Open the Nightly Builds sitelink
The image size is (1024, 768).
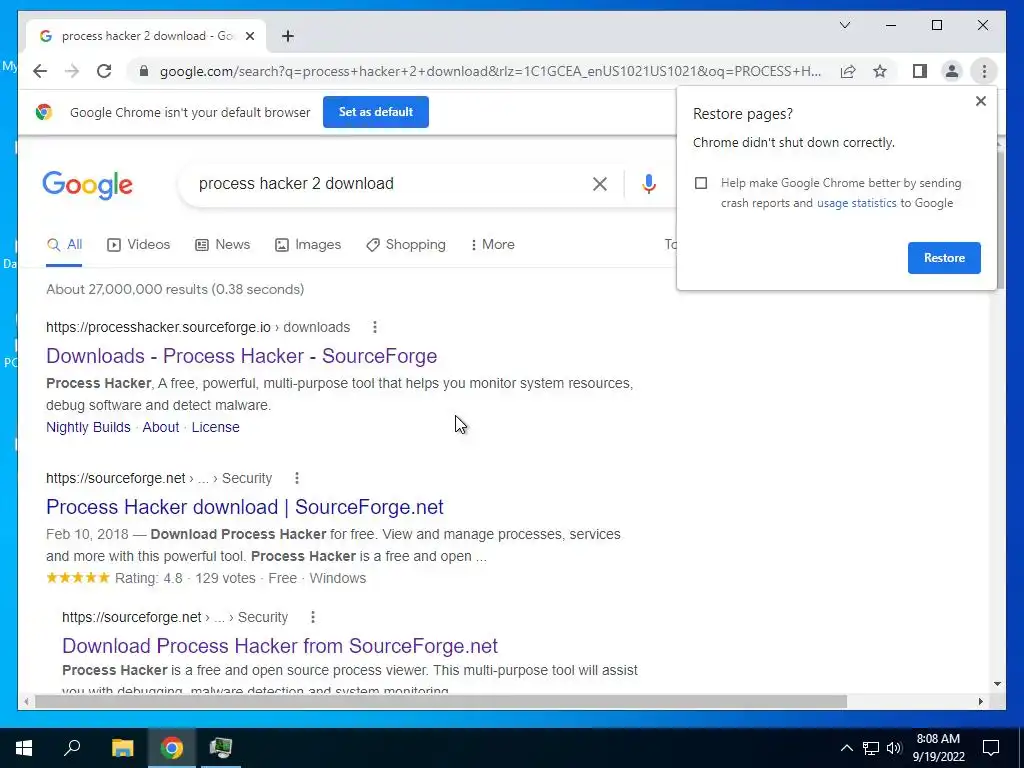tap(88, 427)
